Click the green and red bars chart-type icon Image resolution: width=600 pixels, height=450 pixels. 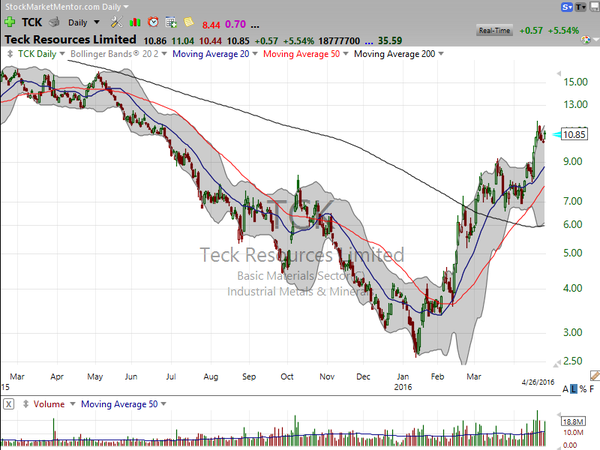pos(135,23)
